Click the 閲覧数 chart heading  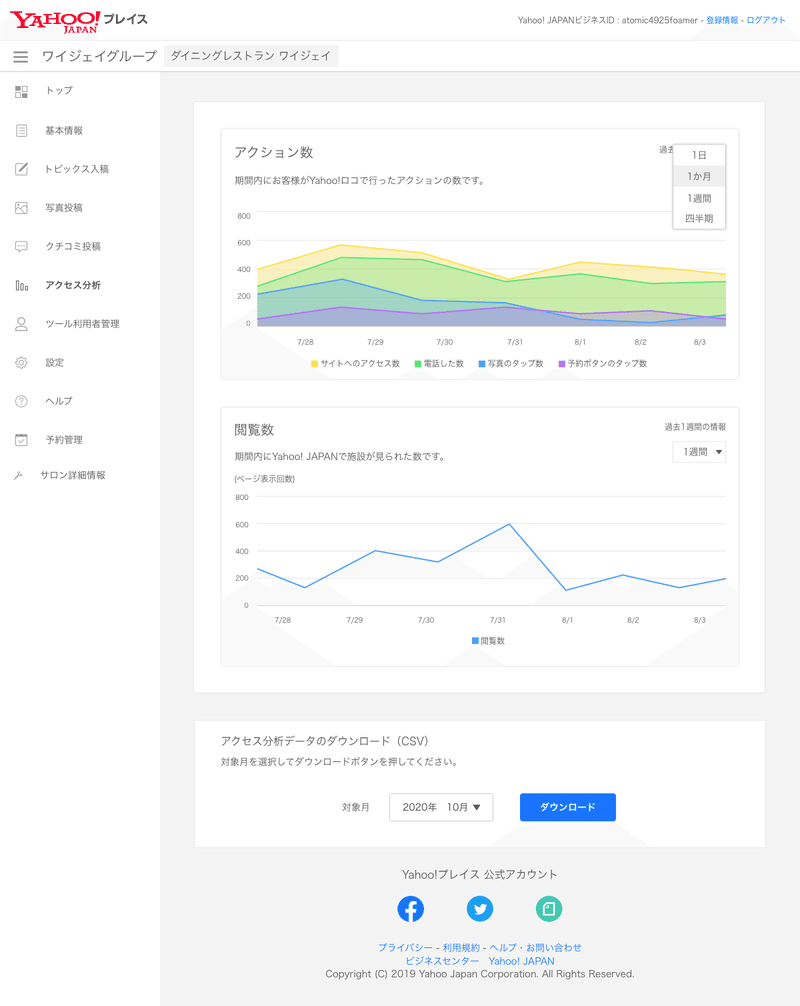[254, 430]
